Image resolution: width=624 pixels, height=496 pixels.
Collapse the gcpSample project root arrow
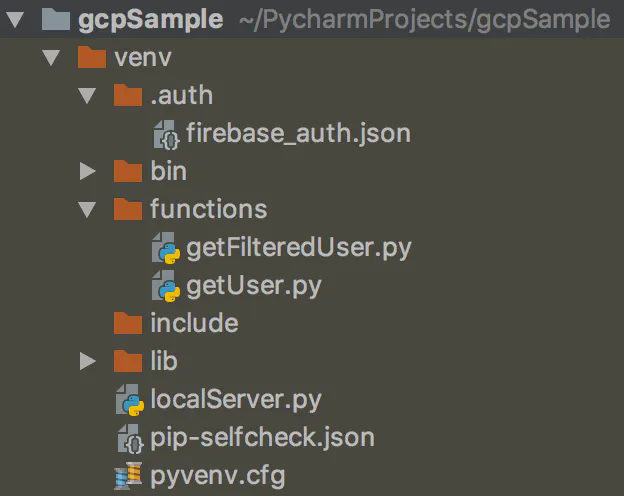15,20
